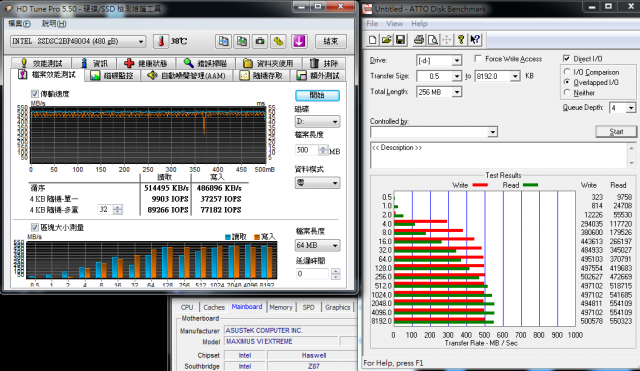Open the 錯誤掃瞄 error scan tab in HD Tune
Viewport: 640px width, 371px height.
[x=205, y=63]
